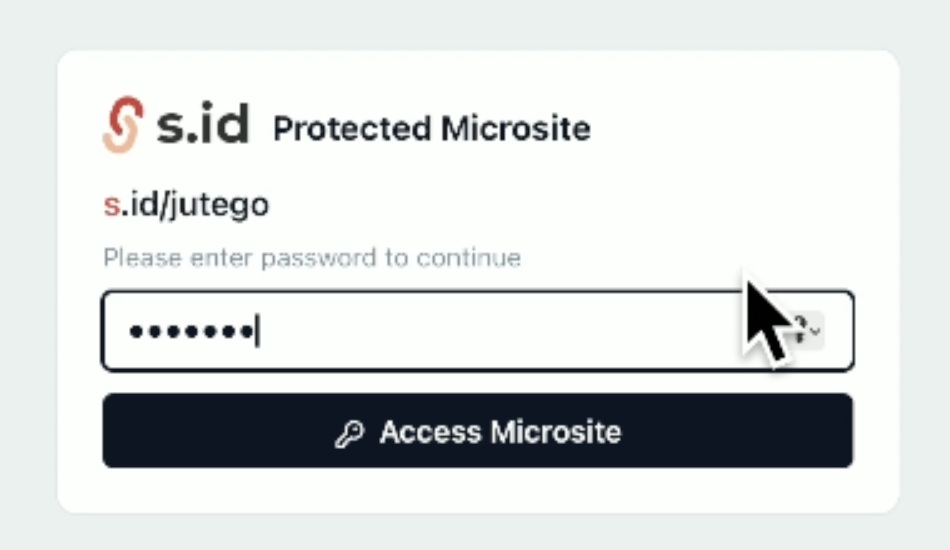Click the masked password dots
The width and height of the screenshot is (950, 550).
pos(191,331)
